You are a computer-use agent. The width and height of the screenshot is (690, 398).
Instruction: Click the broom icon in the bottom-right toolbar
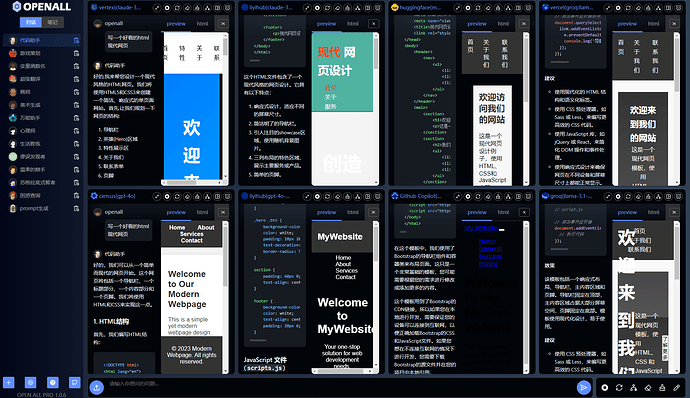coord(662,387)
